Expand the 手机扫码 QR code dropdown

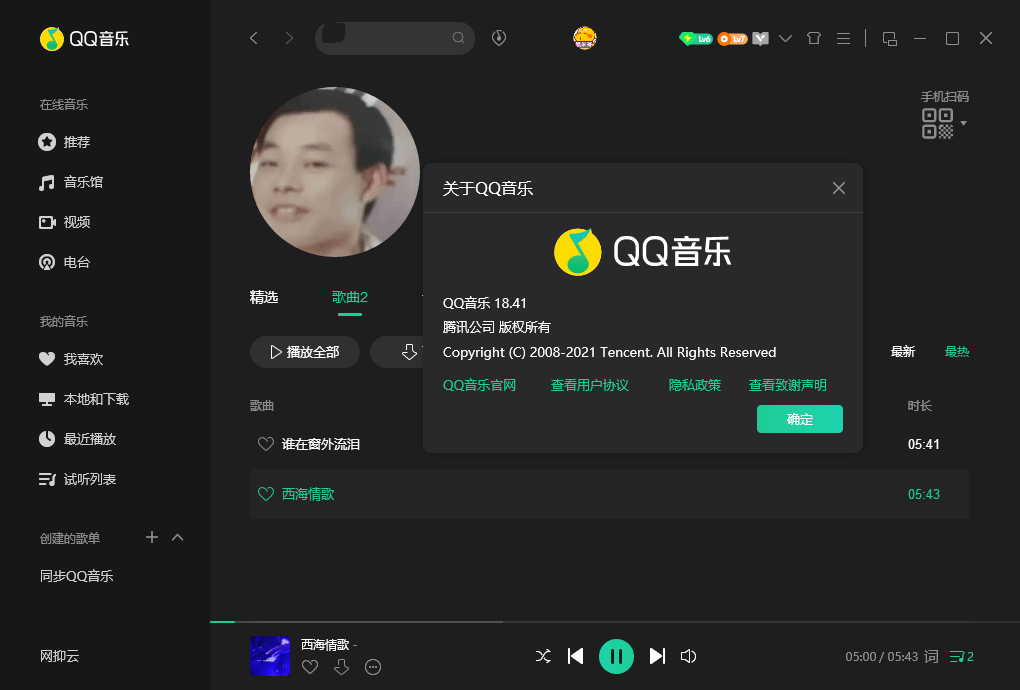pyautogui.click(x=964, y=124)
